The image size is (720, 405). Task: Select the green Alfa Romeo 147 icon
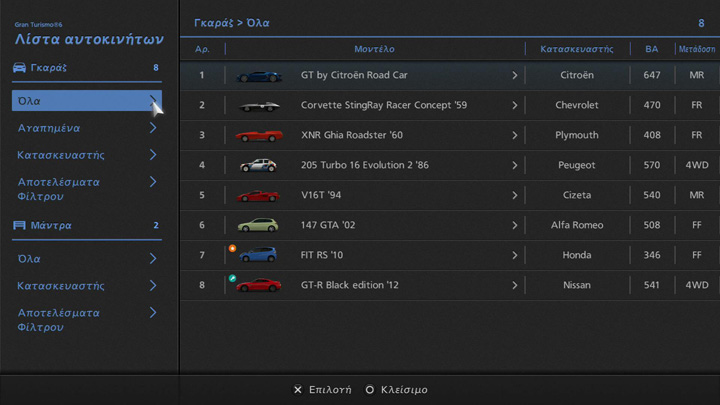tap(258, 226)
